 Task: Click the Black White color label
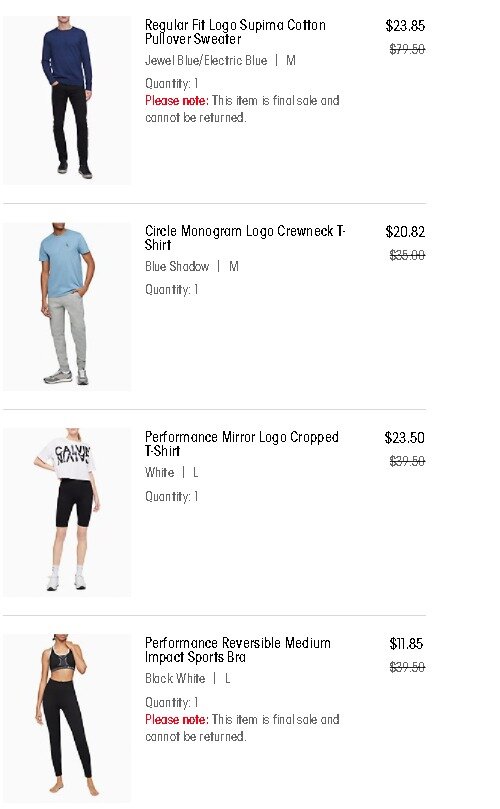click(x=175, y=678)
